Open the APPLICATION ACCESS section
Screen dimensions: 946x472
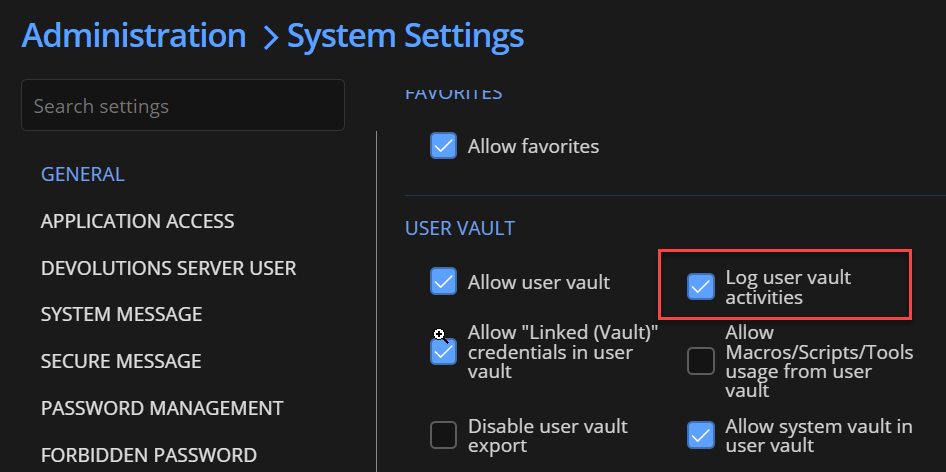[138, 221]
